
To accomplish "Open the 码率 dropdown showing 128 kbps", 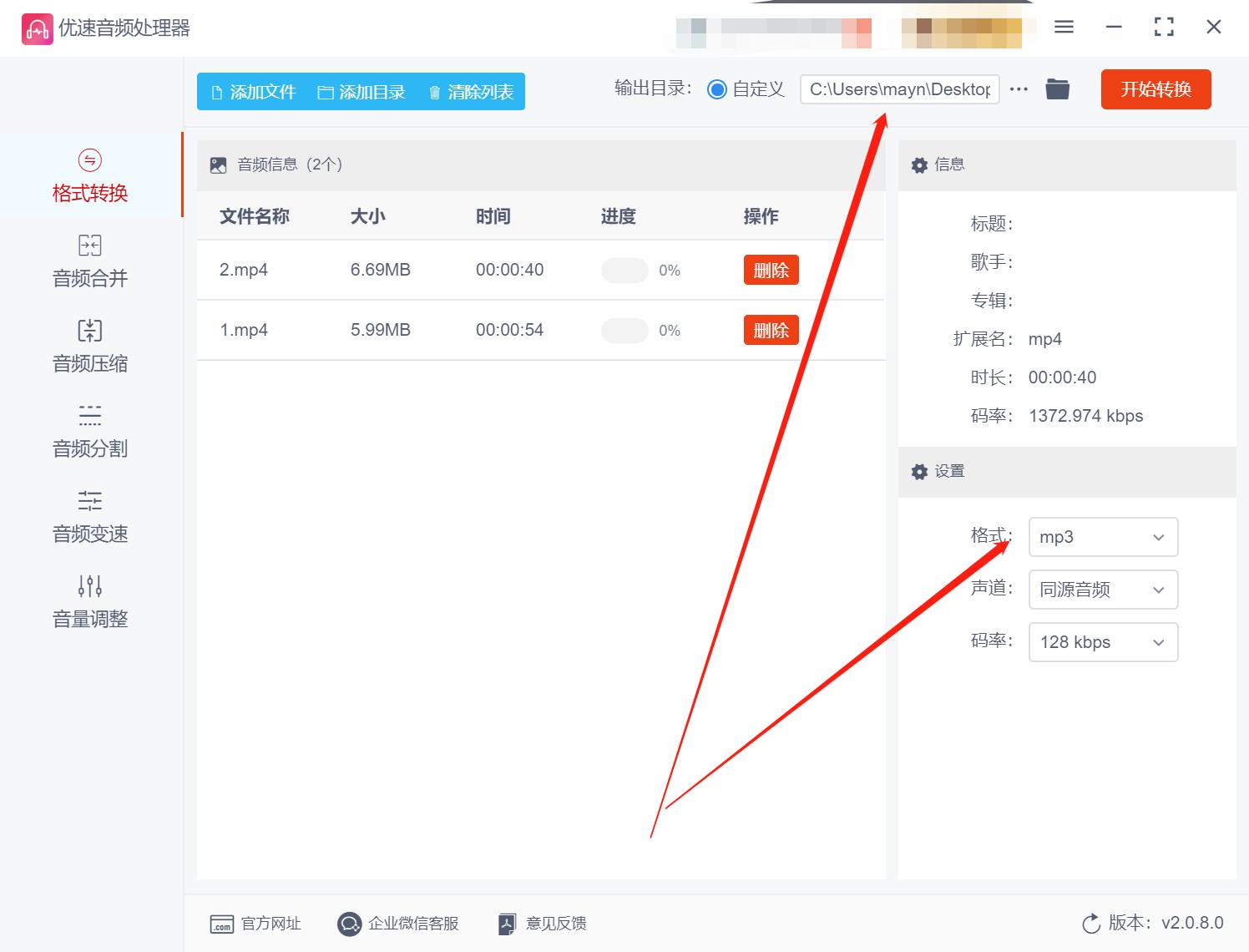I will click(1102, 642).
